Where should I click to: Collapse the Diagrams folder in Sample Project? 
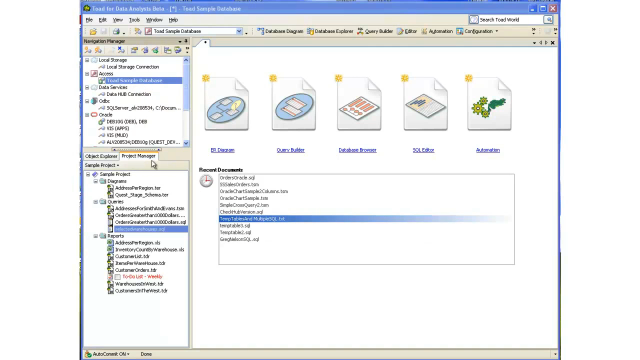coord(96,181)
